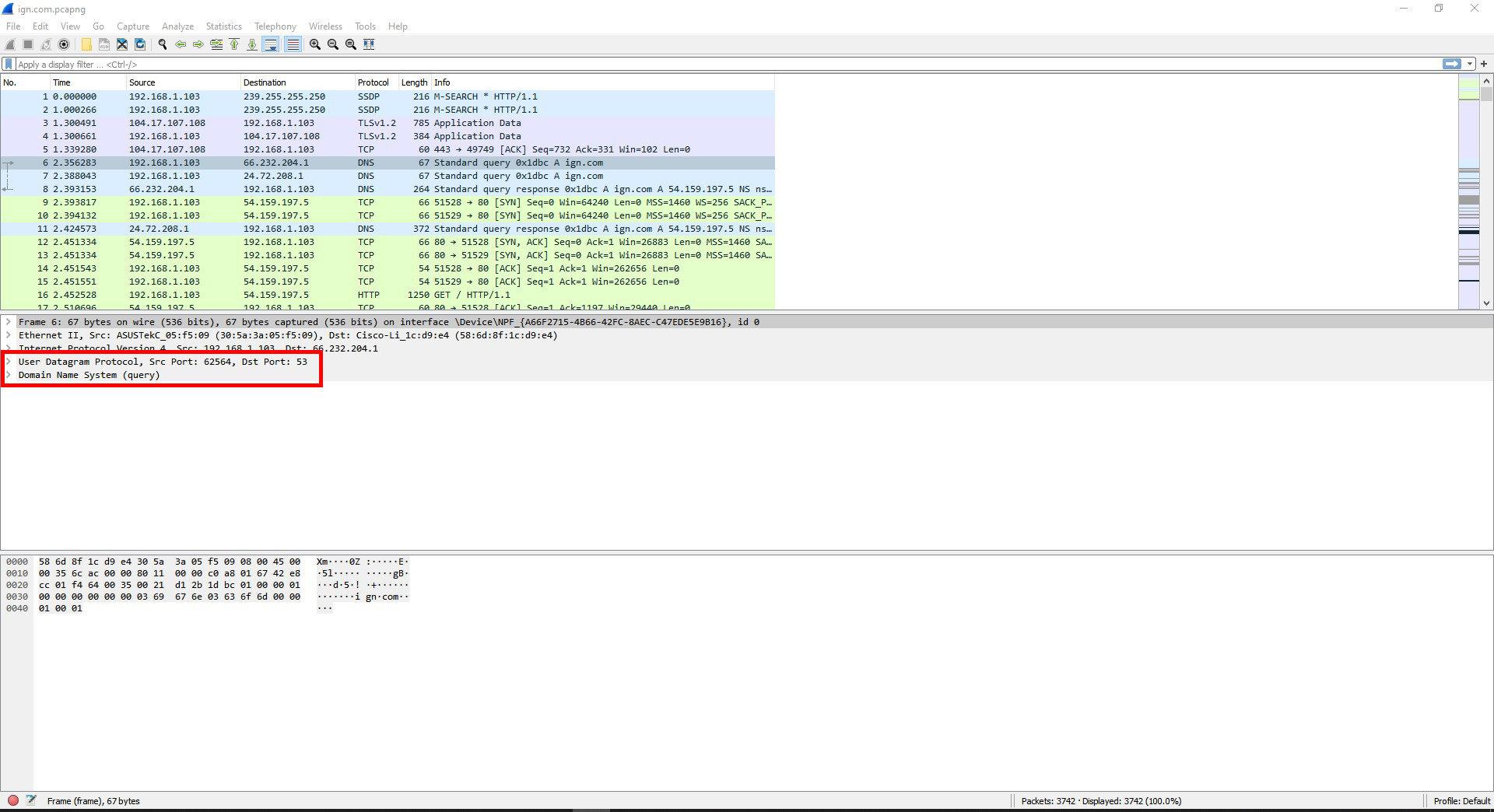
Task: Reload the capture file using toolbar icon
Action: [x=140, y=44]
